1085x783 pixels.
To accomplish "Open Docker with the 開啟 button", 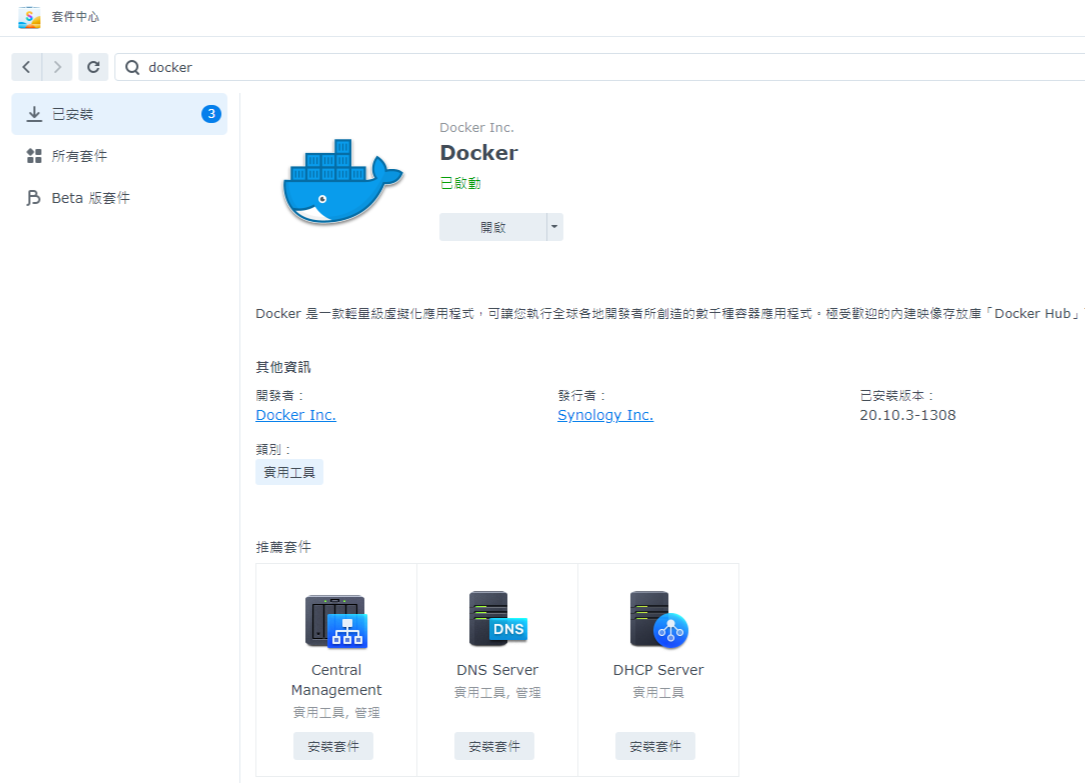I will (x=493, y=227).
